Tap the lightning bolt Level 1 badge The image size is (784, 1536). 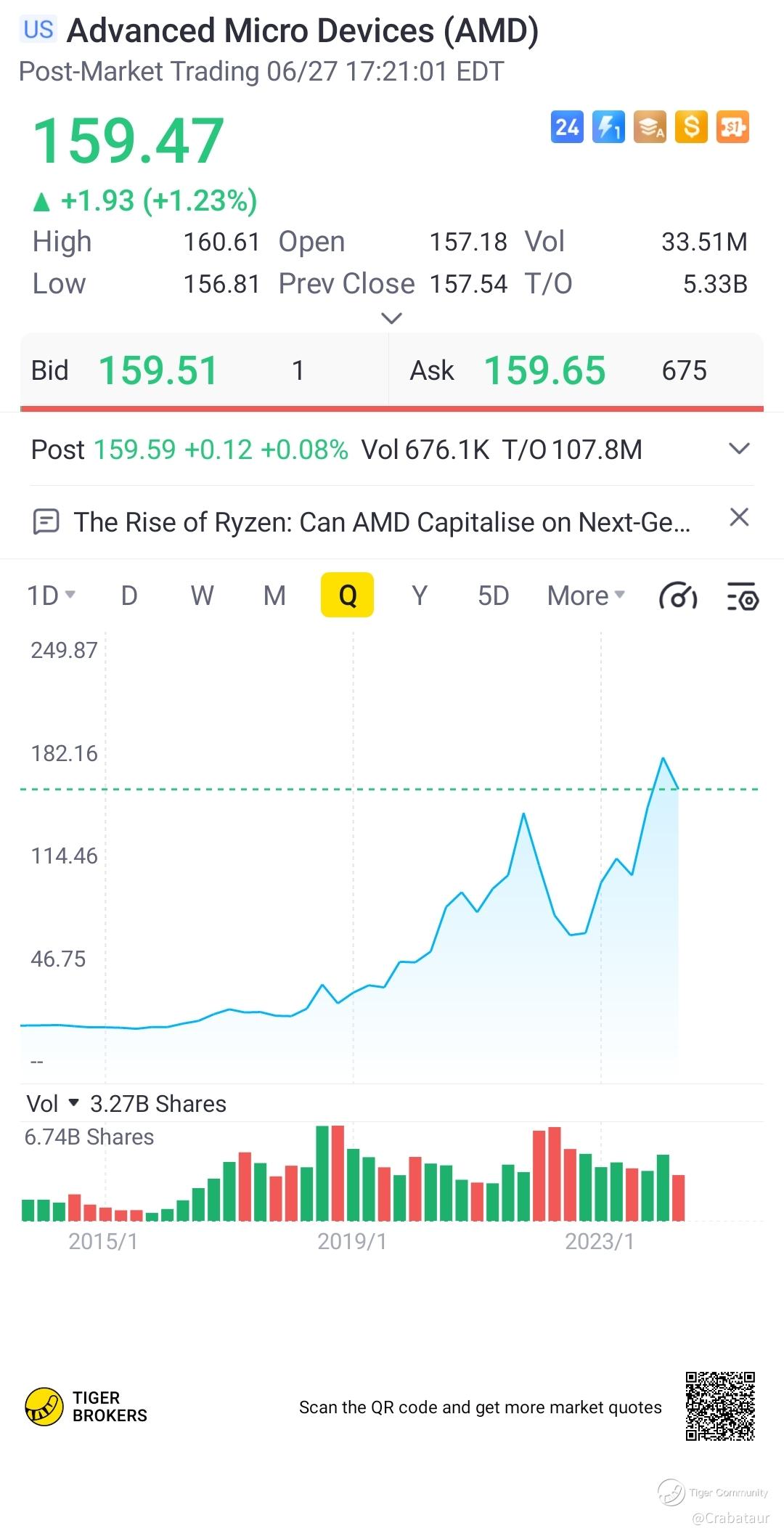tap(608, 128)
